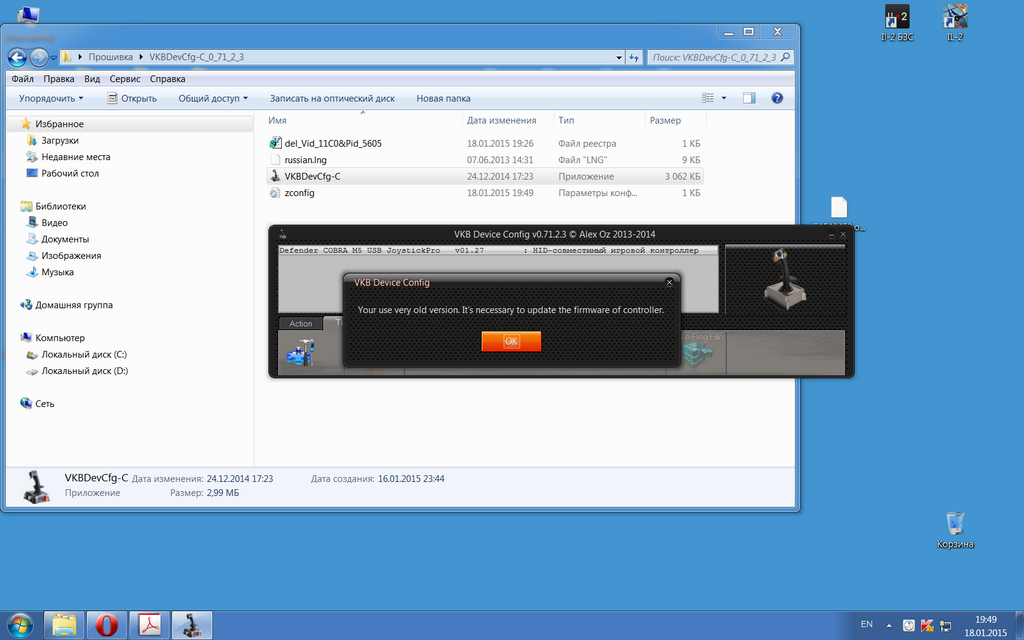Image resolution: width=1024 pixels, height=640 pixels.
Task: Click the VKB joystick taskbar icon
Action: (192, 626)
